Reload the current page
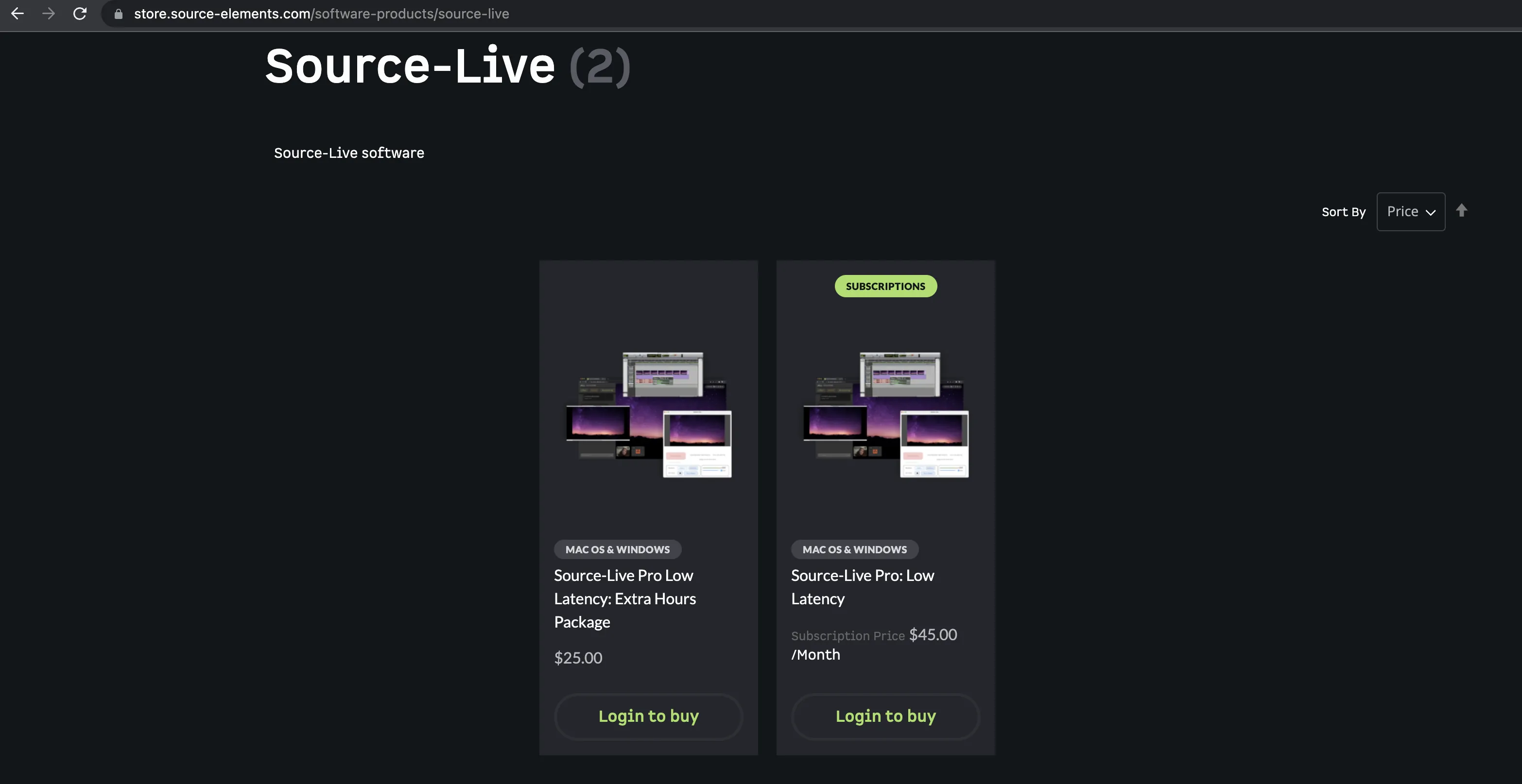The width and height of the screenshot is (1522, 784). coord(80,14)
